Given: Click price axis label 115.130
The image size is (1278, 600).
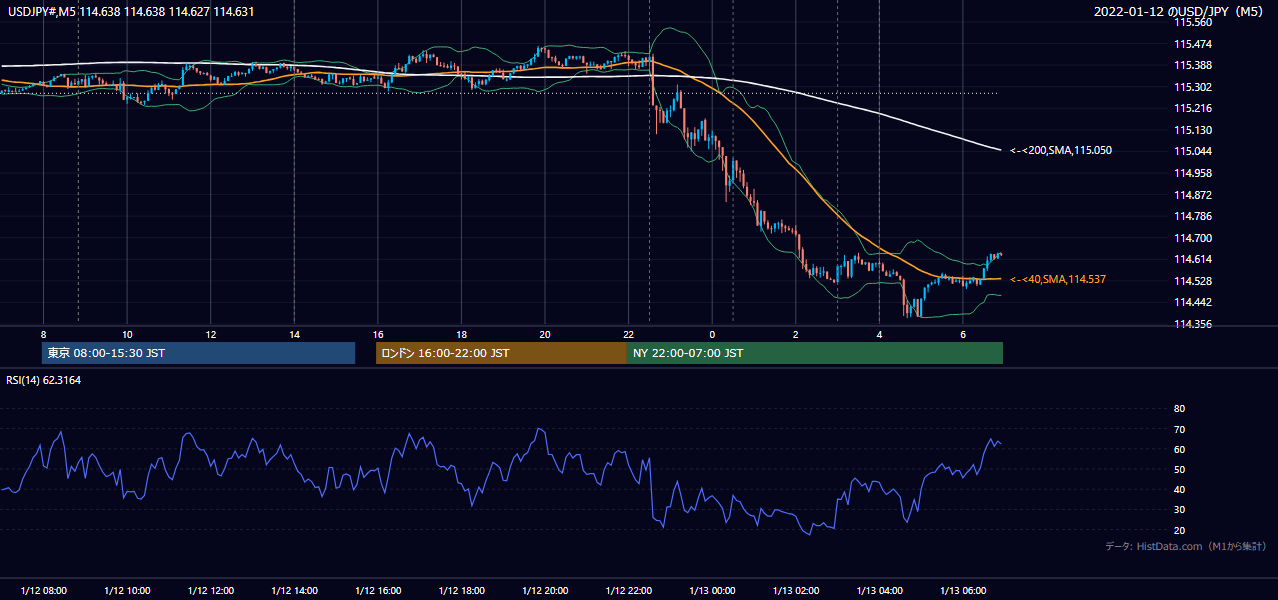Looking at the screenshot, I should 1192,130.
